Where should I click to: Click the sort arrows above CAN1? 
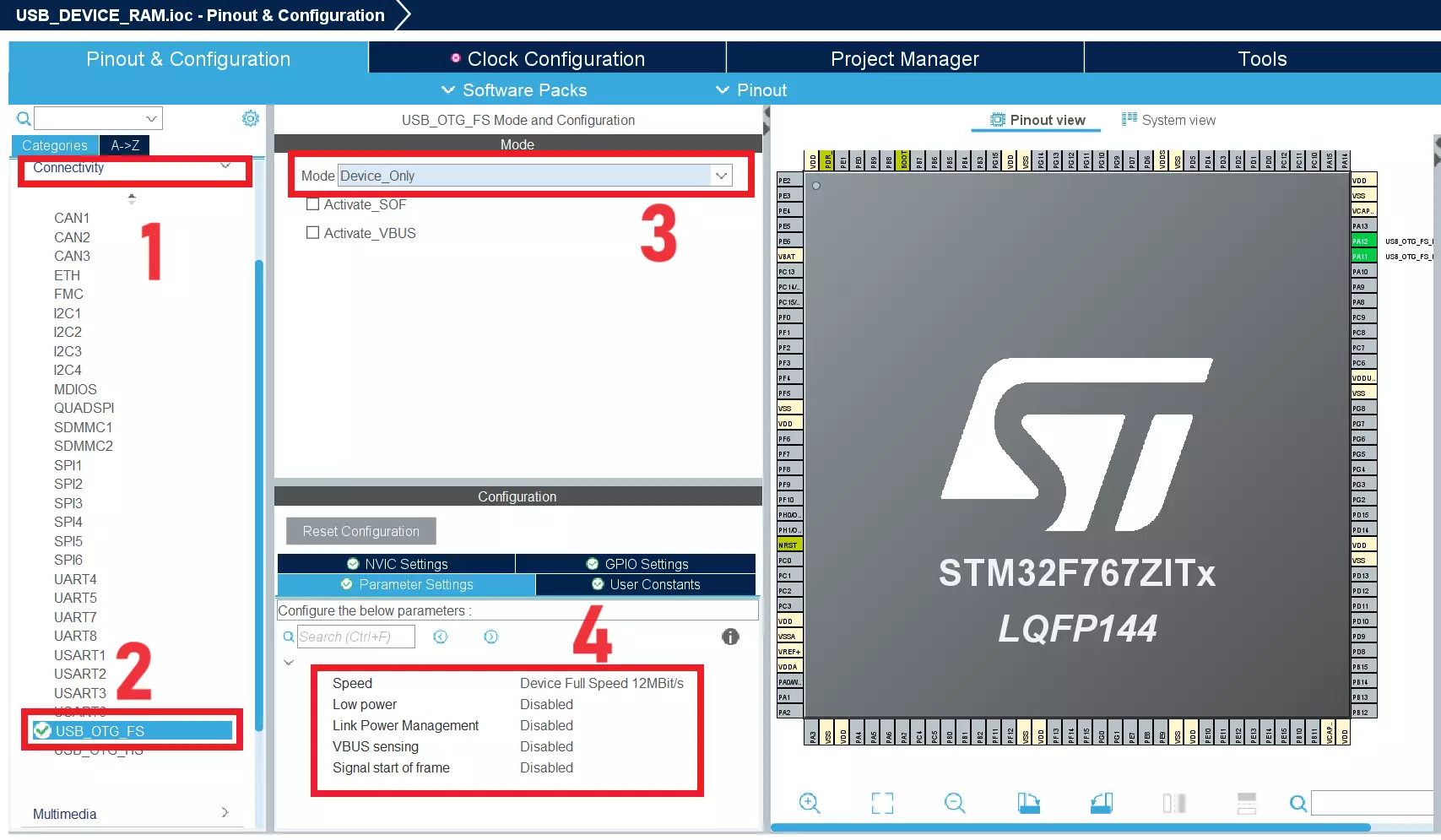[131, 199]
